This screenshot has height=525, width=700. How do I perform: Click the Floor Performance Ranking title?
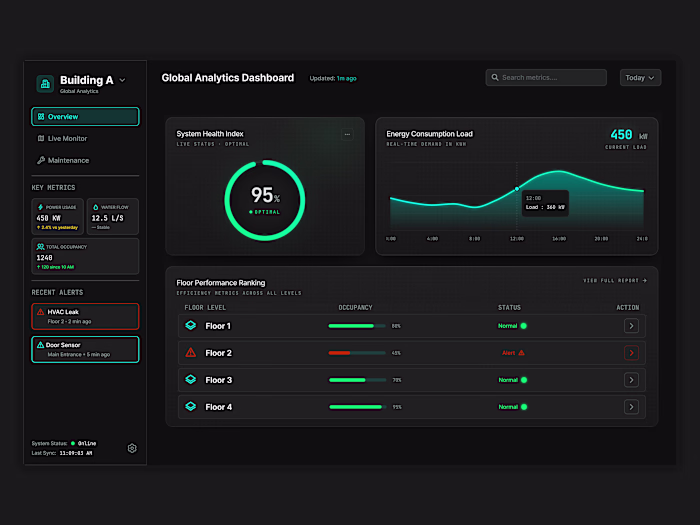221,283
